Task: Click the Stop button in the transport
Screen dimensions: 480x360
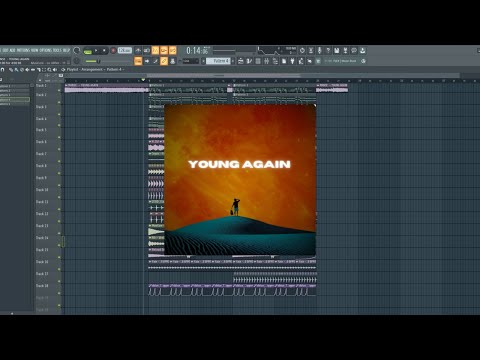Action: click(104, 51)
